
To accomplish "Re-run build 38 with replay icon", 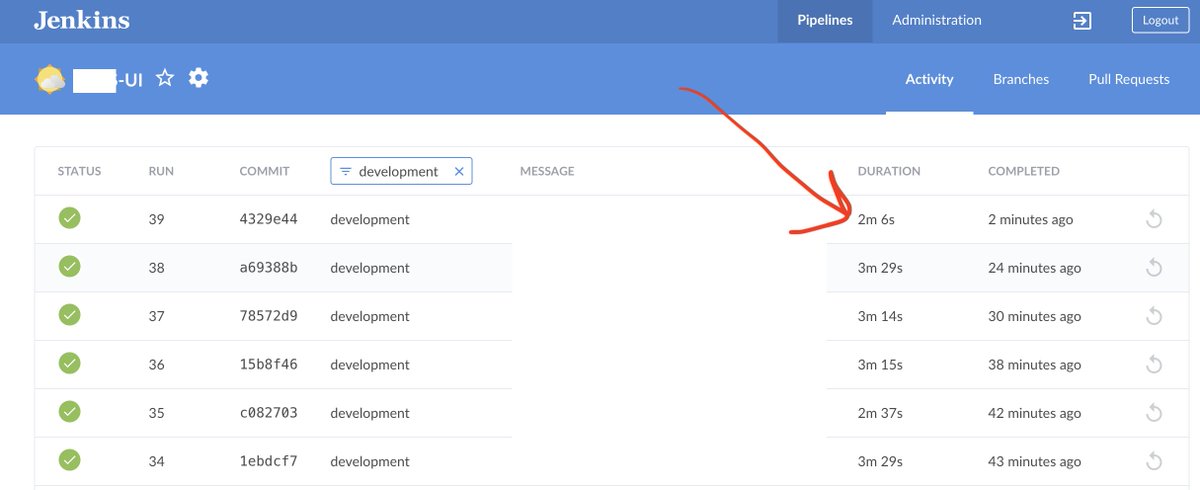I will (1153, 268).
